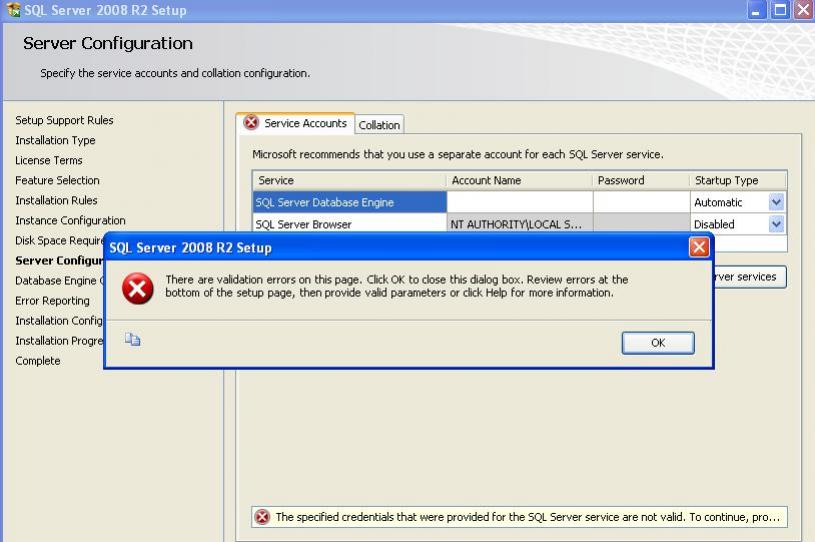Minimize the main Setup window
The image size is (815, 542).
coord(756,10)
